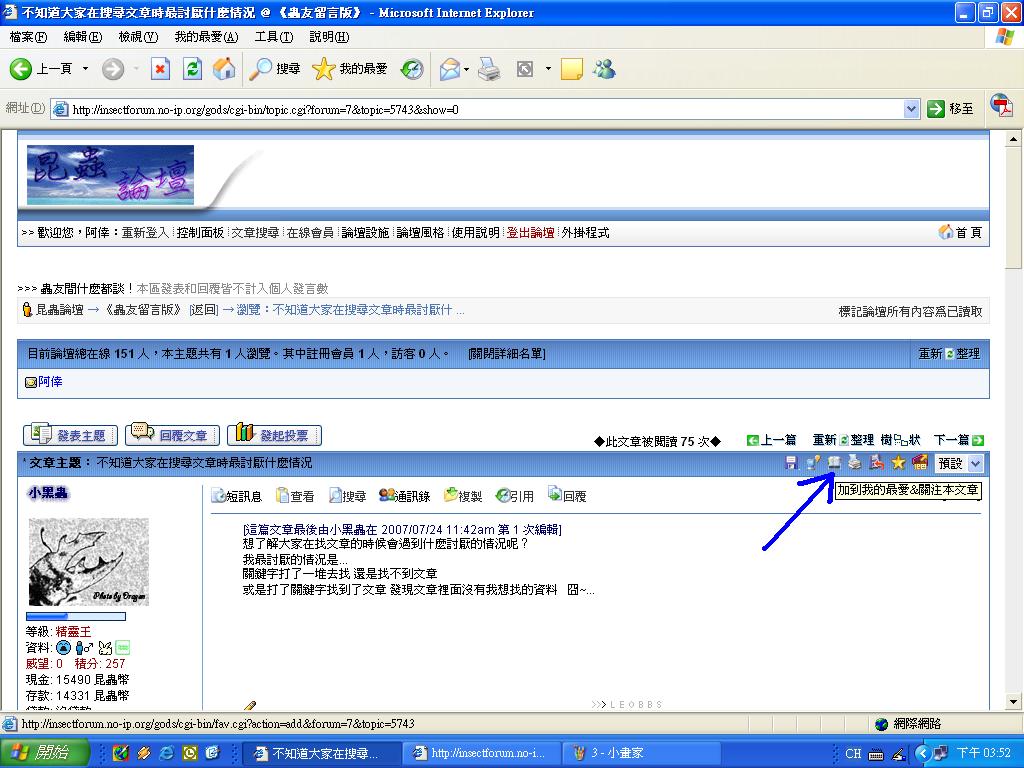Click the 發表主題 new topic button

pyautogui.click(x=70, y=435)
